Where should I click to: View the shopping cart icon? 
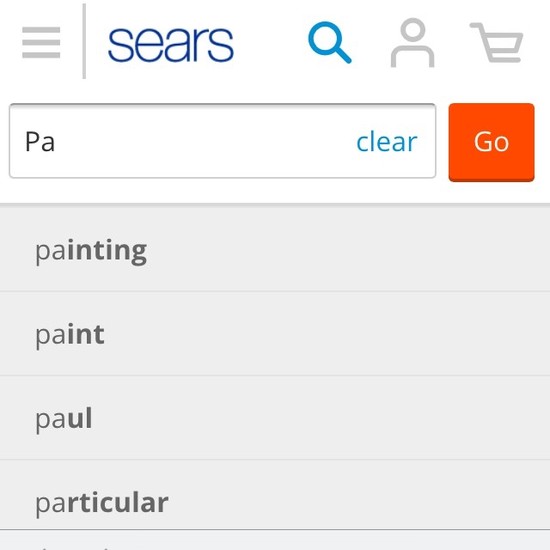[496, 42]
